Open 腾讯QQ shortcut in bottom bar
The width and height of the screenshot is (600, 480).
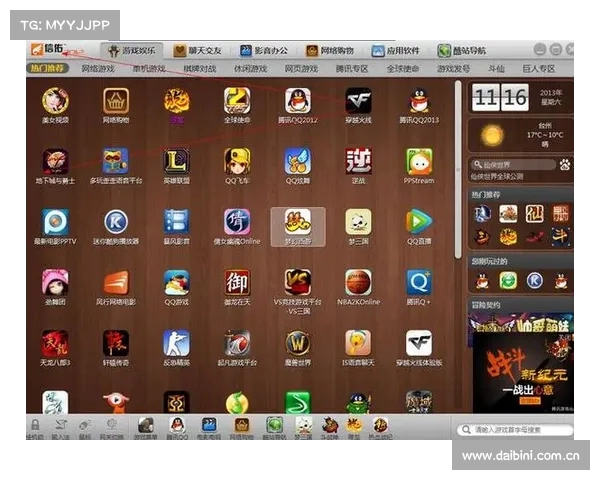tap(177, 428)
